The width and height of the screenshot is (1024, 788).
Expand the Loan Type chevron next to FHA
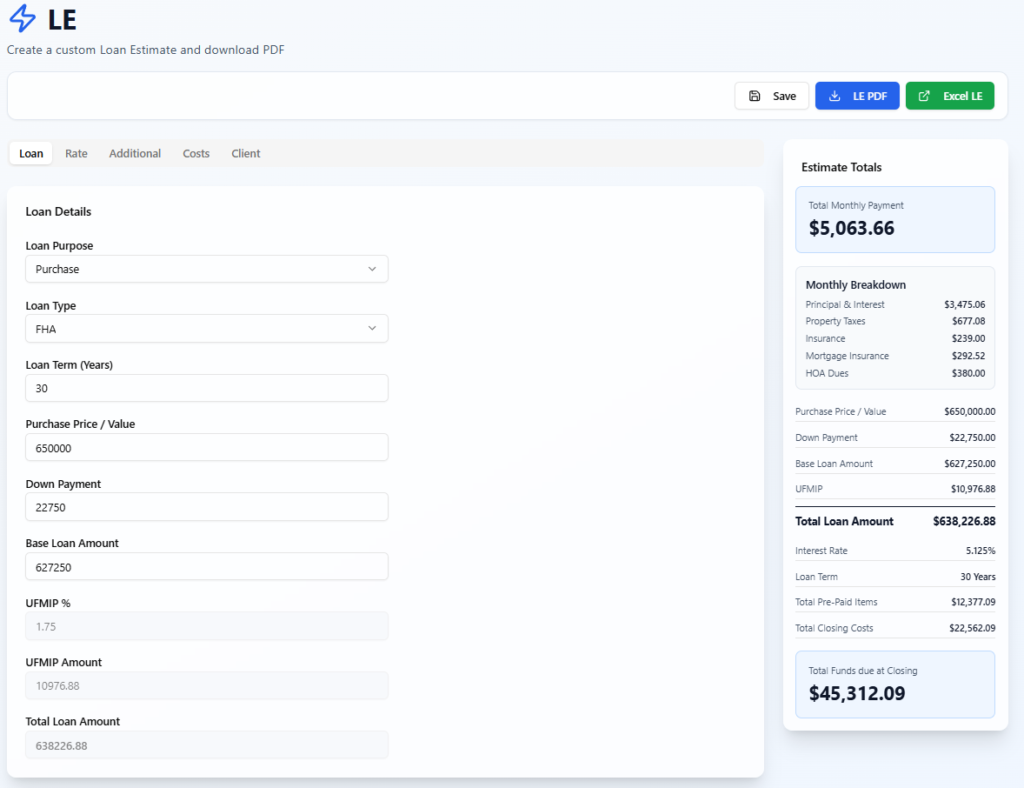click(x=372, y=328)
